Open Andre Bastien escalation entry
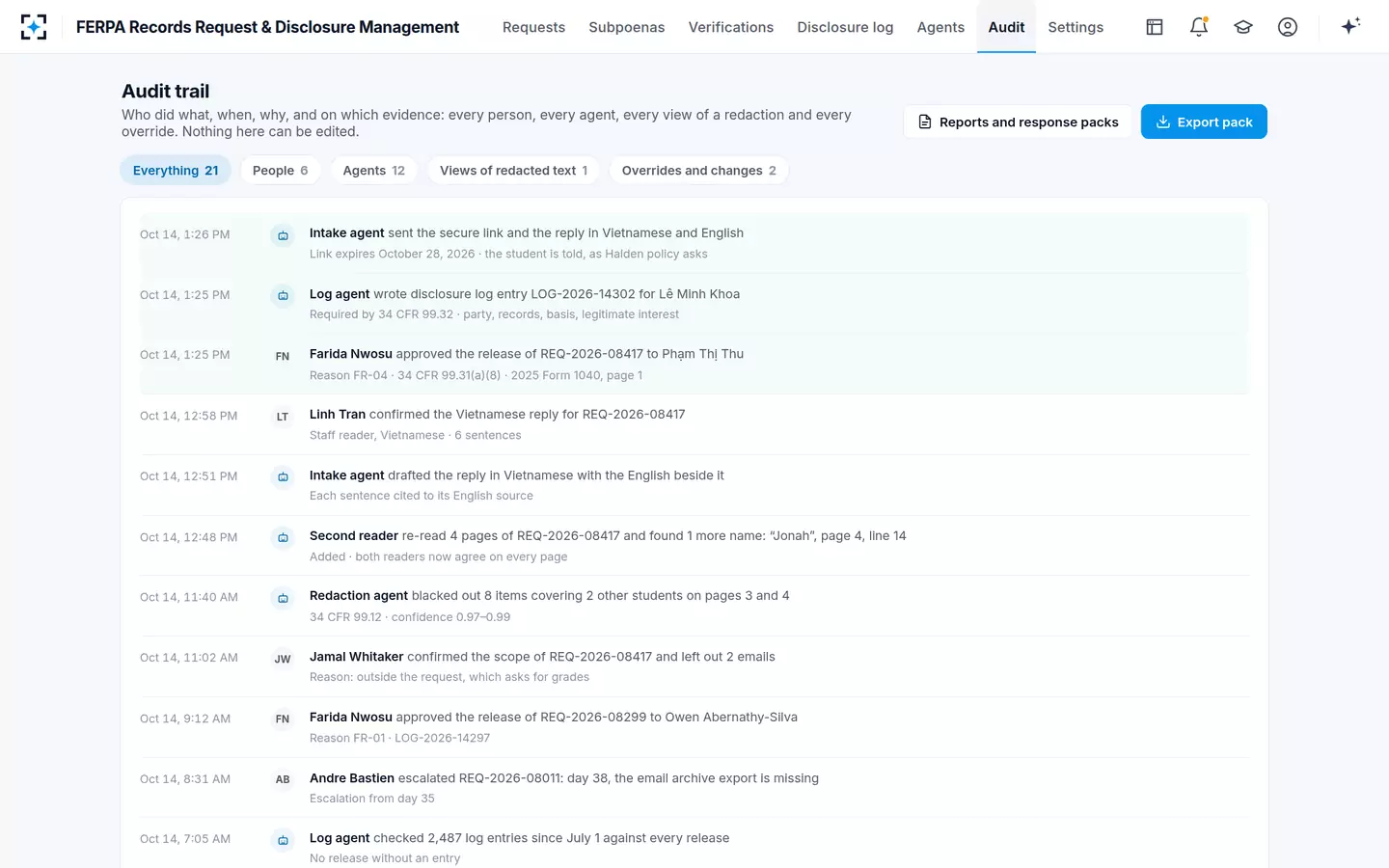This screenshot has width=1389, height=868. tap(694, 788)
